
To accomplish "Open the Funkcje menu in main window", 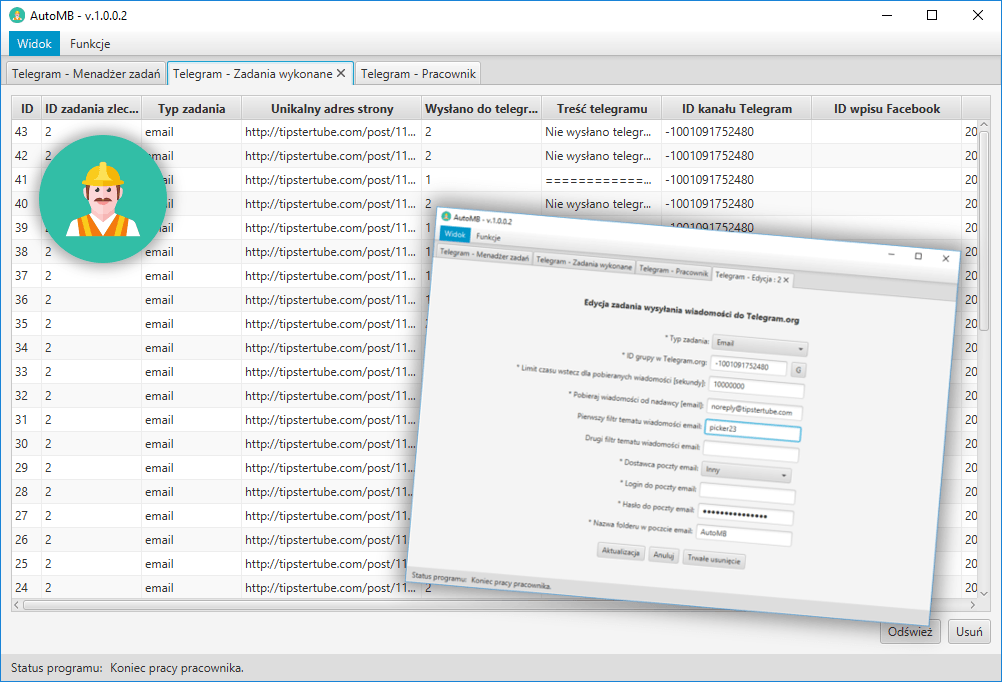I will (90, 44).
